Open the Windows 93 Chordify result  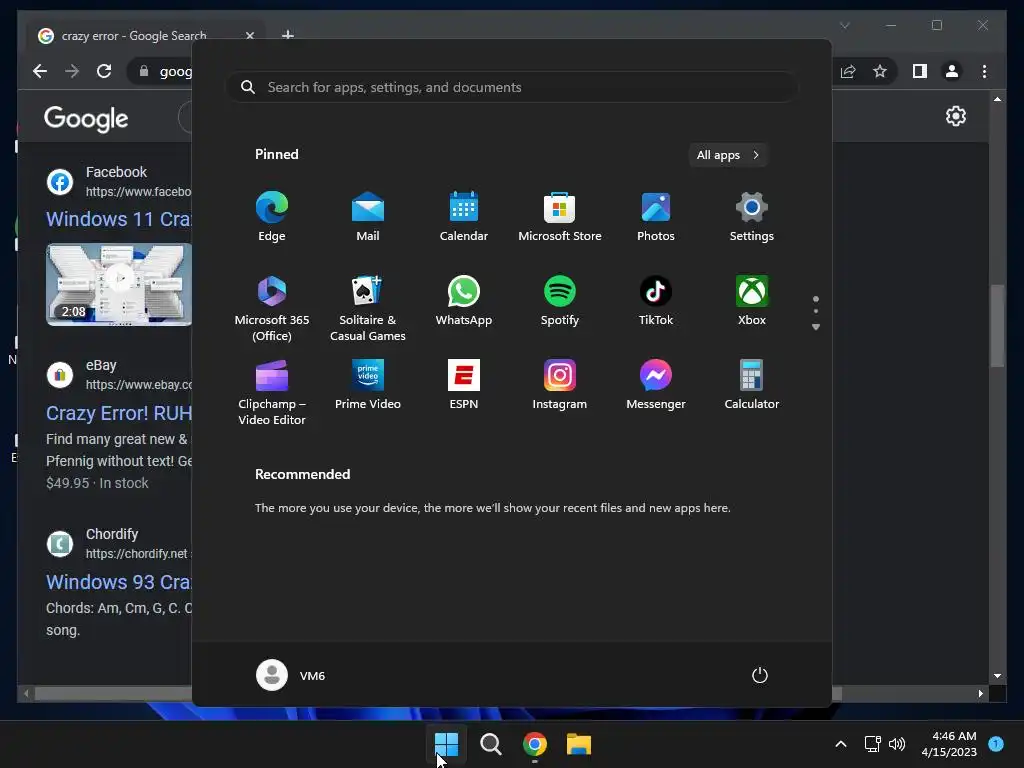click(x=119, y=582)
